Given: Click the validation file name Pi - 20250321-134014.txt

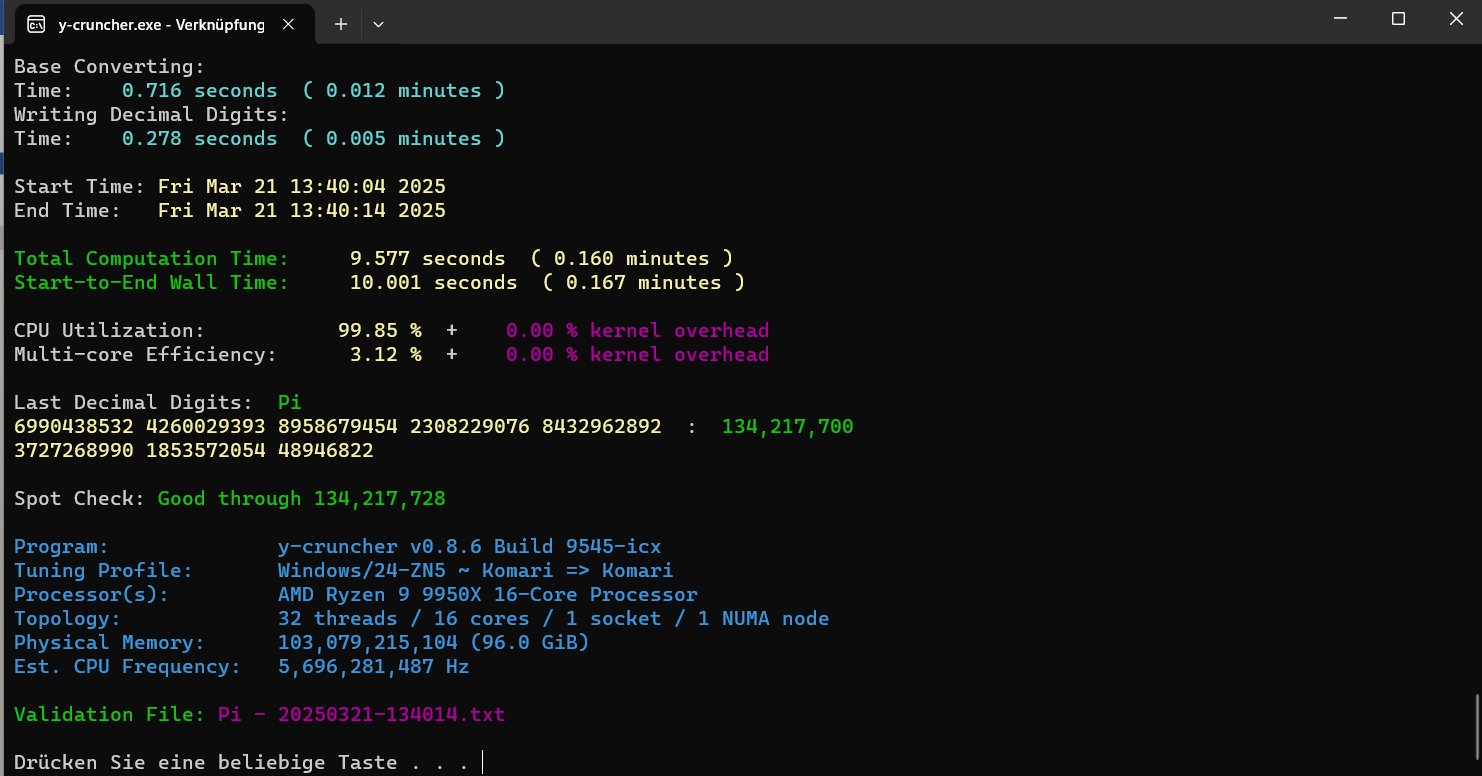Looking at the screenshot, I should tap(361, 714).
